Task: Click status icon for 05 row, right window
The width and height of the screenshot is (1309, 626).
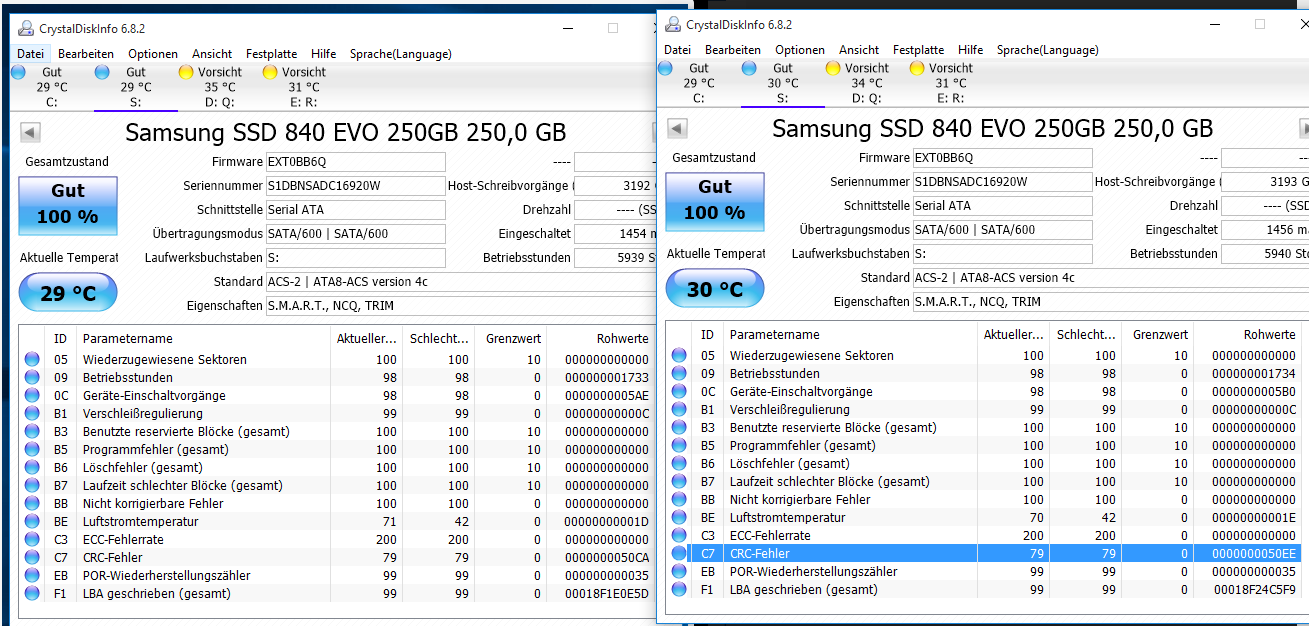Action: (x=679, y=356)
